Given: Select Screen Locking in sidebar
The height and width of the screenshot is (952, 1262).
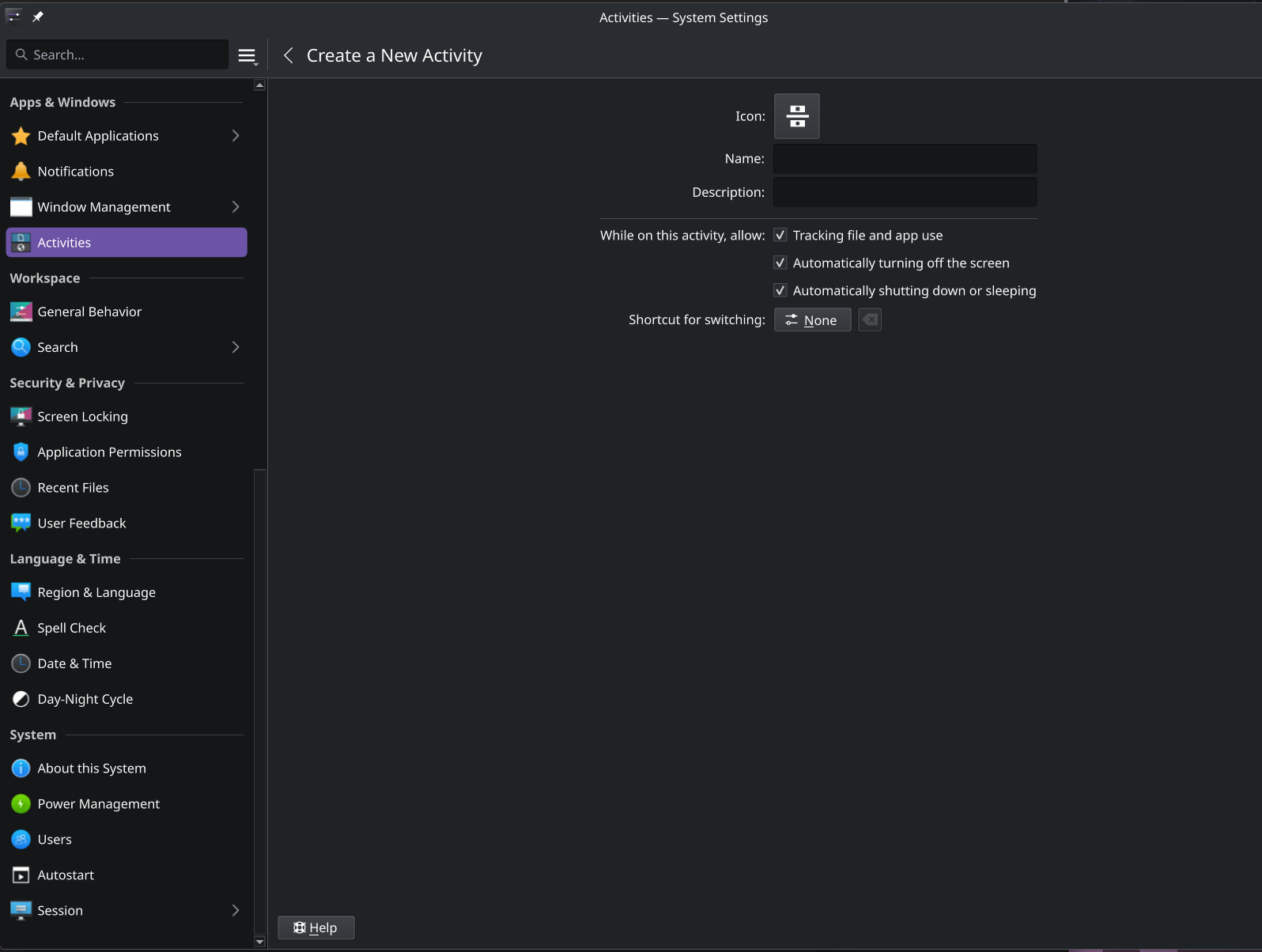Looking at the screenshot, I should coord(82,417).
